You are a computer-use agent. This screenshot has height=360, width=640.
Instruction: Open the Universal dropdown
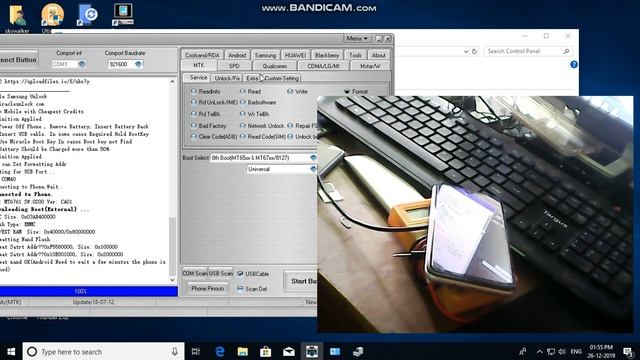coord(313,169)
